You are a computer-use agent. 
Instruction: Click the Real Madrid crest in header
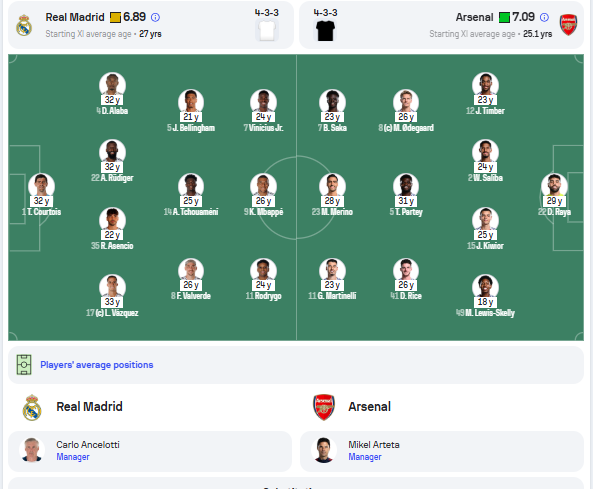coord(24,25)
